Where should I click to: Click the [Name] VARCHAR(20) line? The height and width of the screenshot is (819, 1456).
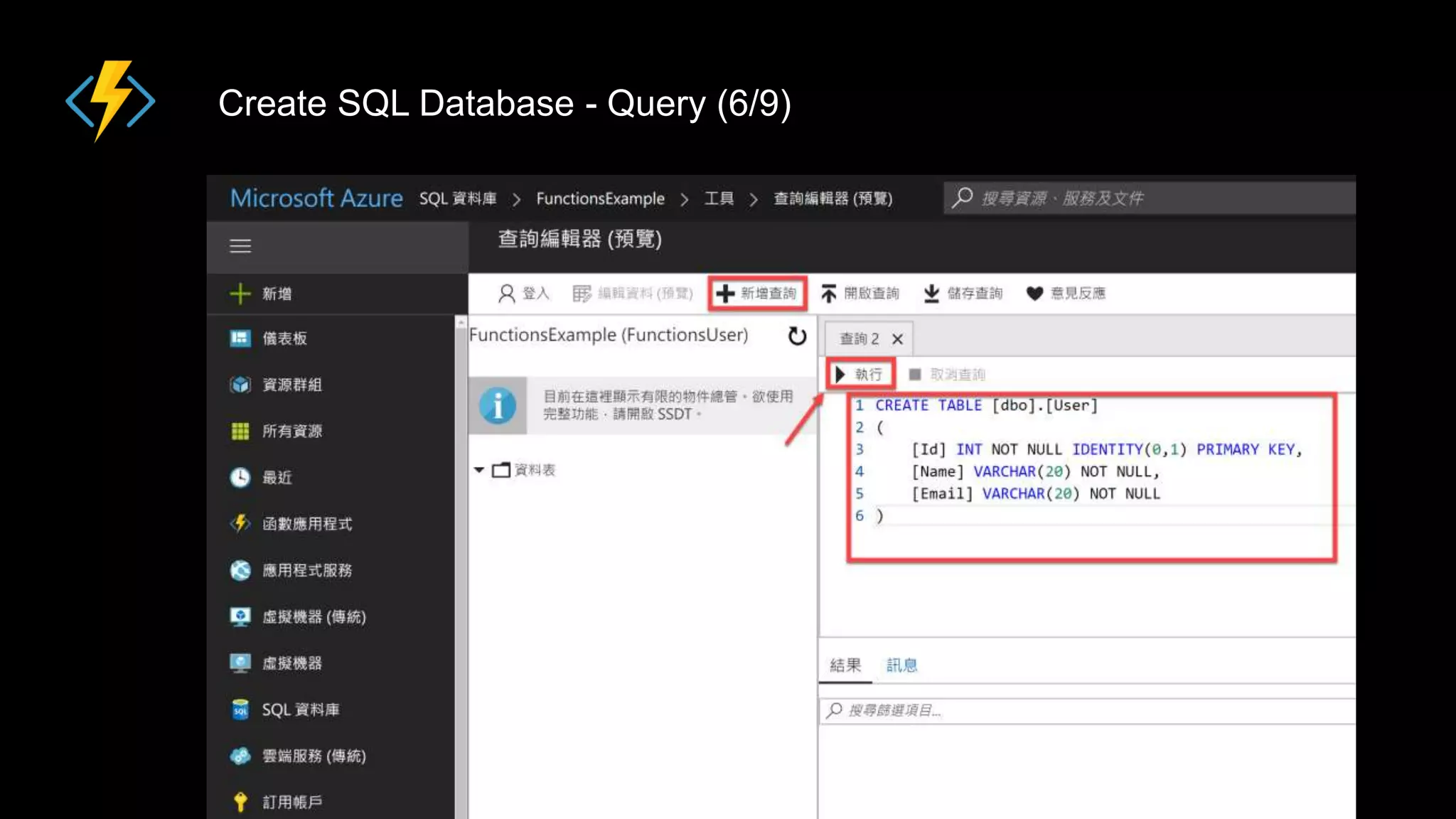click(x=1035, y=471)
